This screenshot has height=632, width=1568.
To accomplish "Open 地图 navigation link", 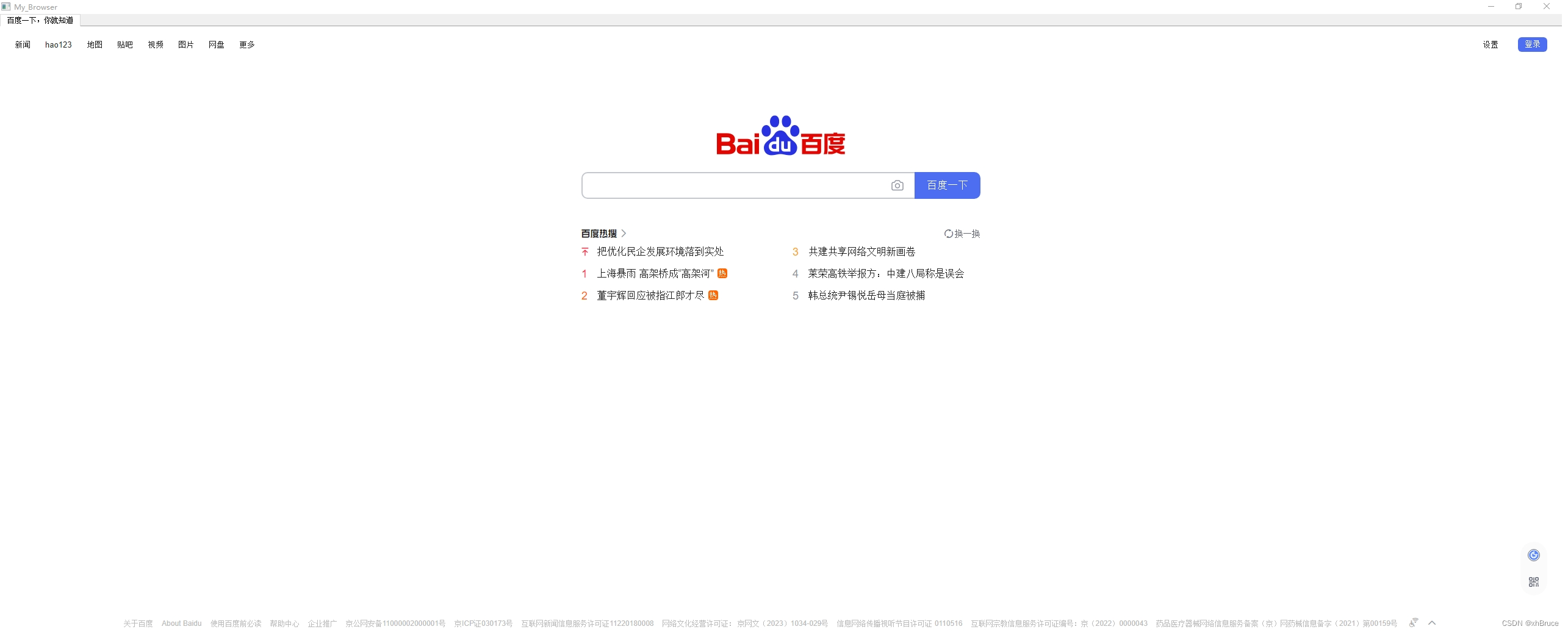I will click(95, 45).
